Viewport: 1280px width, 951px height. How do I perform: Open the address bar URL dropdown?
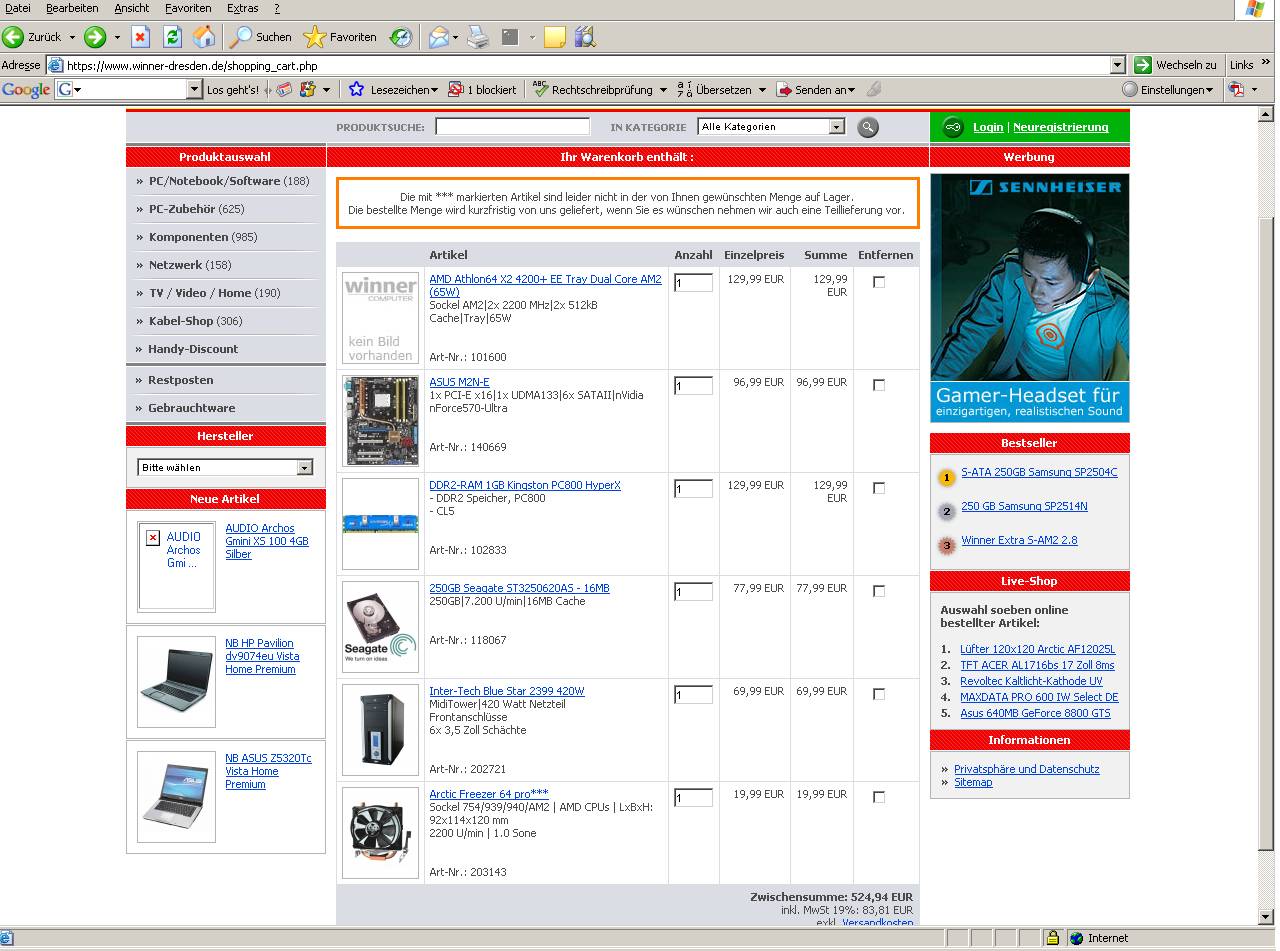[1118, 65]
